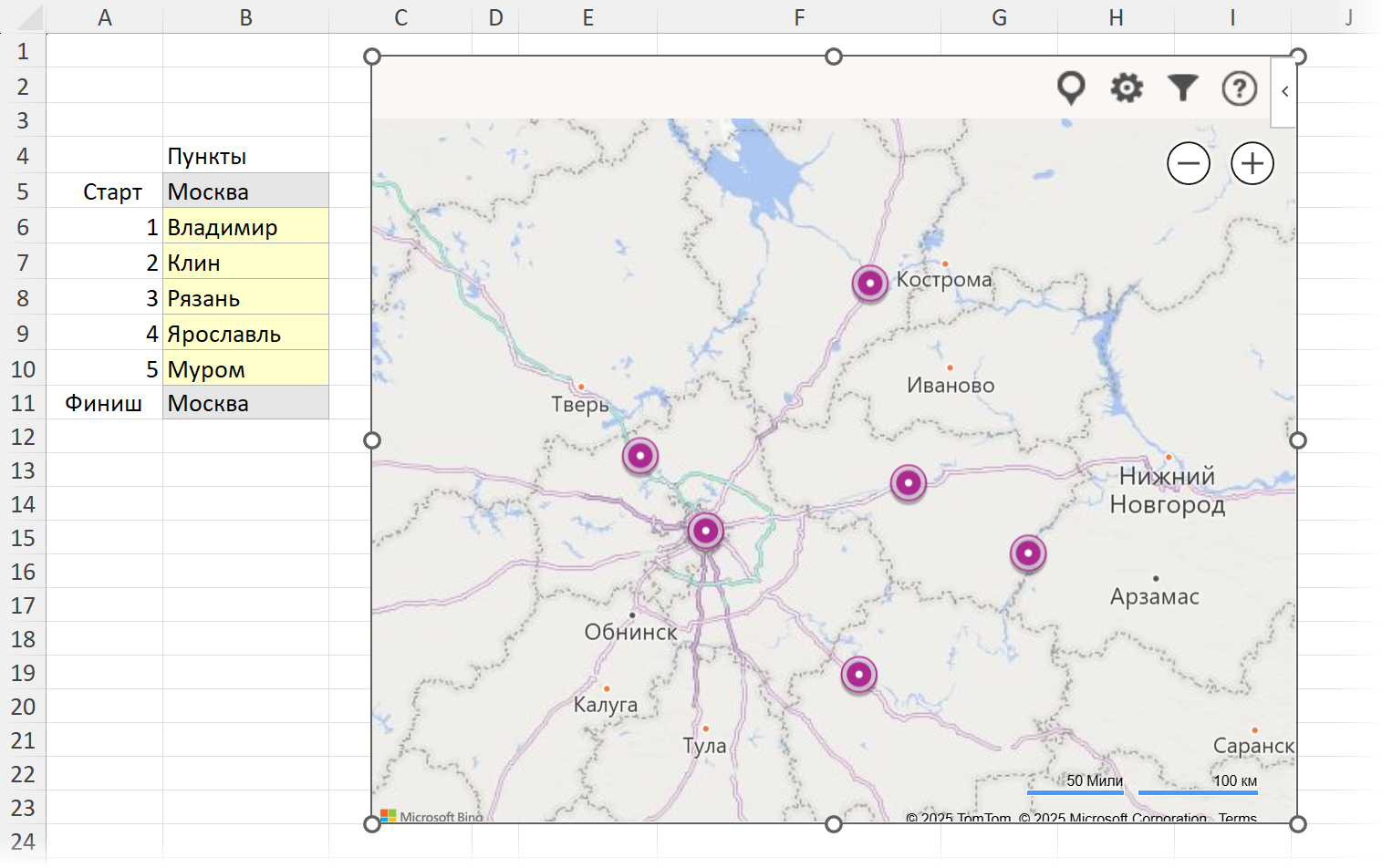This screenshot has width=1382, height=868.
Task: Select the map pin northwest of Moscow
Action: coord(640,455)
